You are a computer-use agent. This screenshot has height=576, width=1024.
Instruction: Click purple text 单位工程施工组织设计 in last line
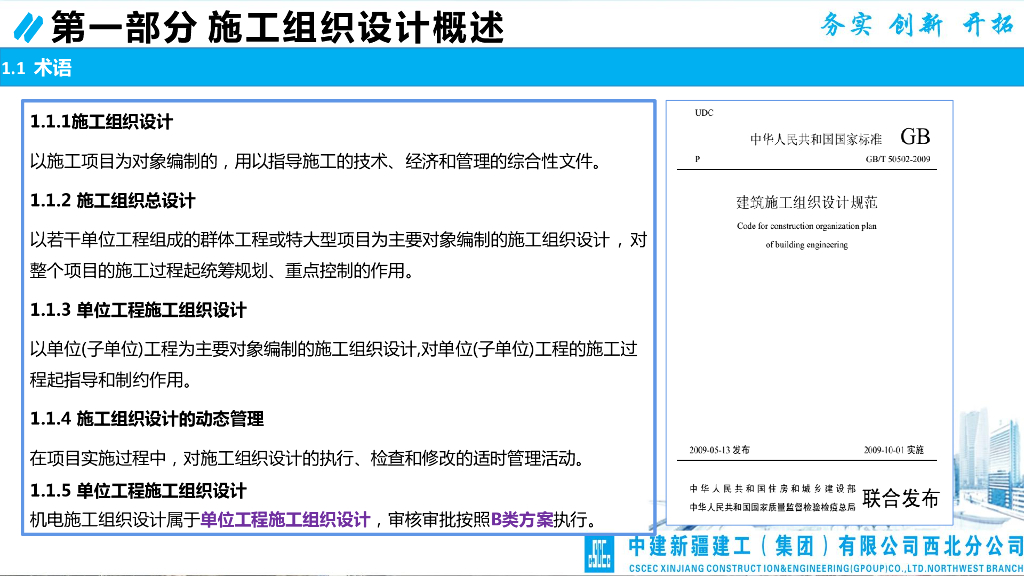click(285, 519)
